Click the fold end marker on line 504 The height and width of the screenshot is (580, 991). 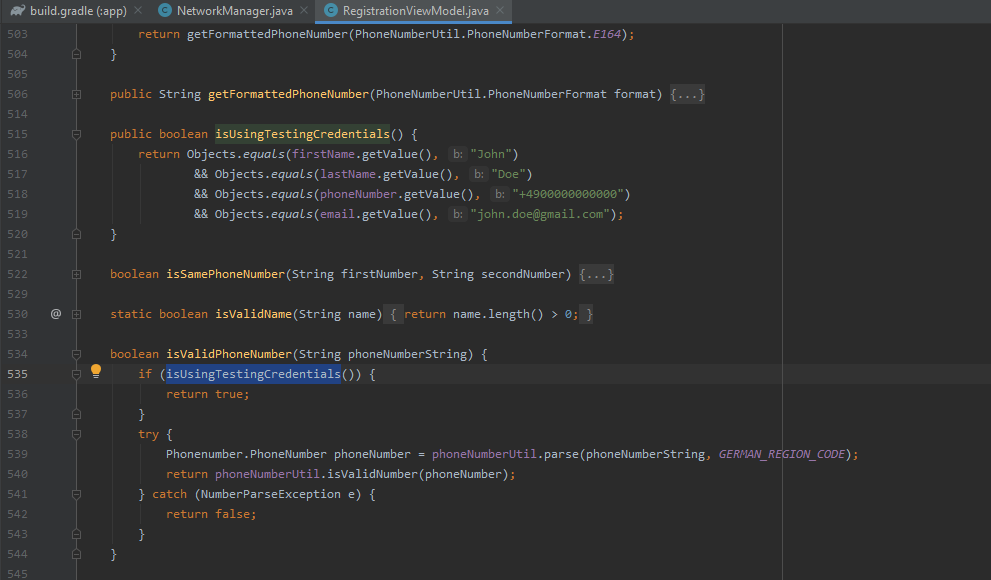pos(76,54)
